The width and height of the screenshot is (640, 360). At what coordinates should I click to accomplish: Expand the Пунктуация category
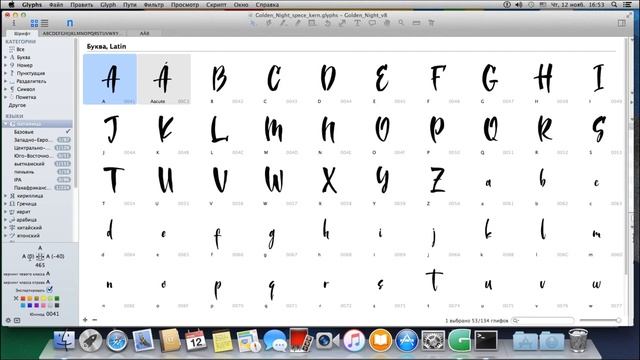[6, 73]
